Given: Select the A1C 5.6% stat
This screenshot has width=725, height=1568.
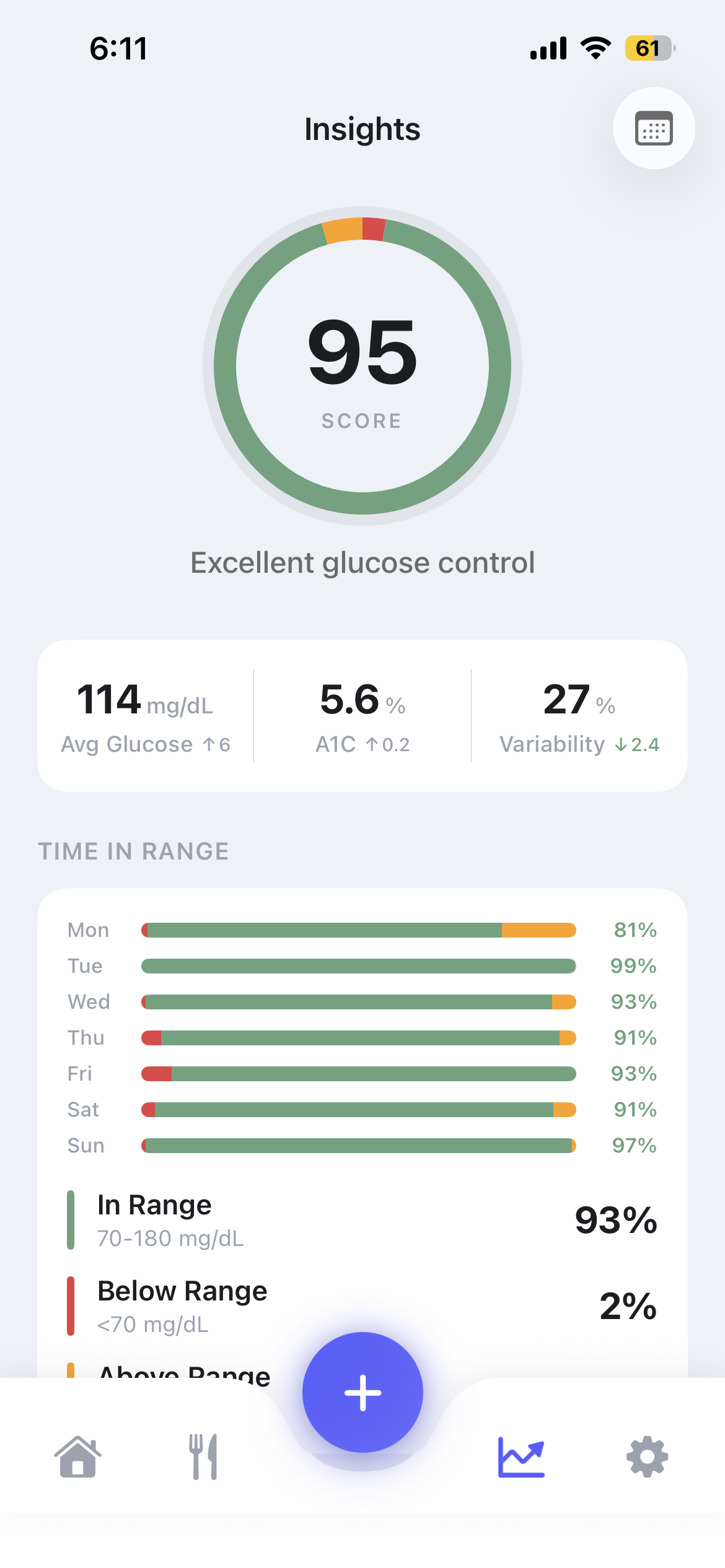Looking at the screenshot, I should pos(362,716).
